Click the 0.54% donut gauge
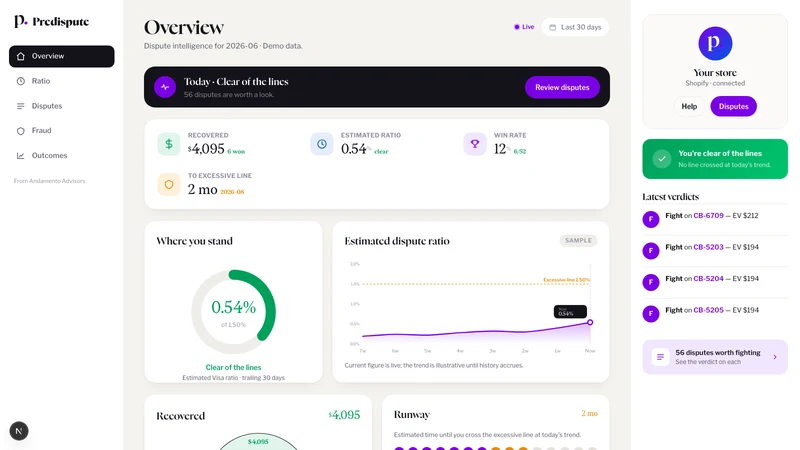 tap(233, 312)
